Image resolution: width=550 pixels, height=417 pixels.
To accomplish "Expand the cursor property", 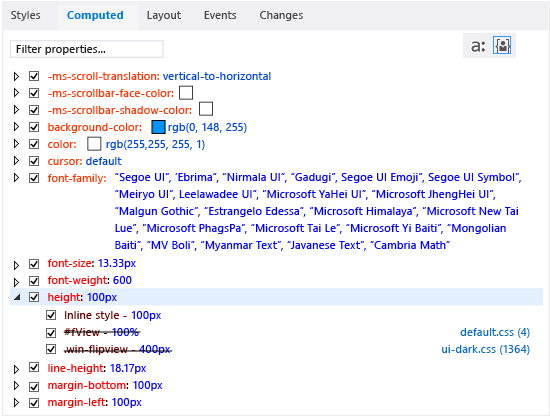I will tap(16, 161).
